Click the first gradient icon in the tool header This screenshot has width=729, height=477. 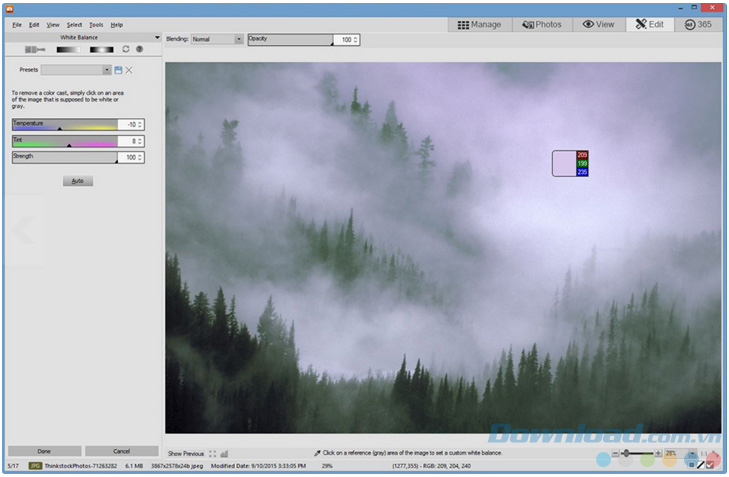(67, 49)
